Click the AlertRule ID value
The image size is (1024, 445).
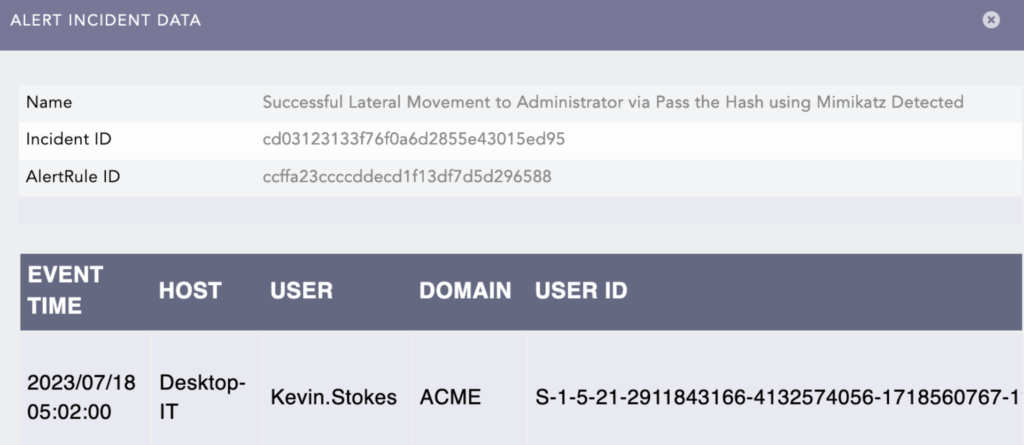[407, 176]
